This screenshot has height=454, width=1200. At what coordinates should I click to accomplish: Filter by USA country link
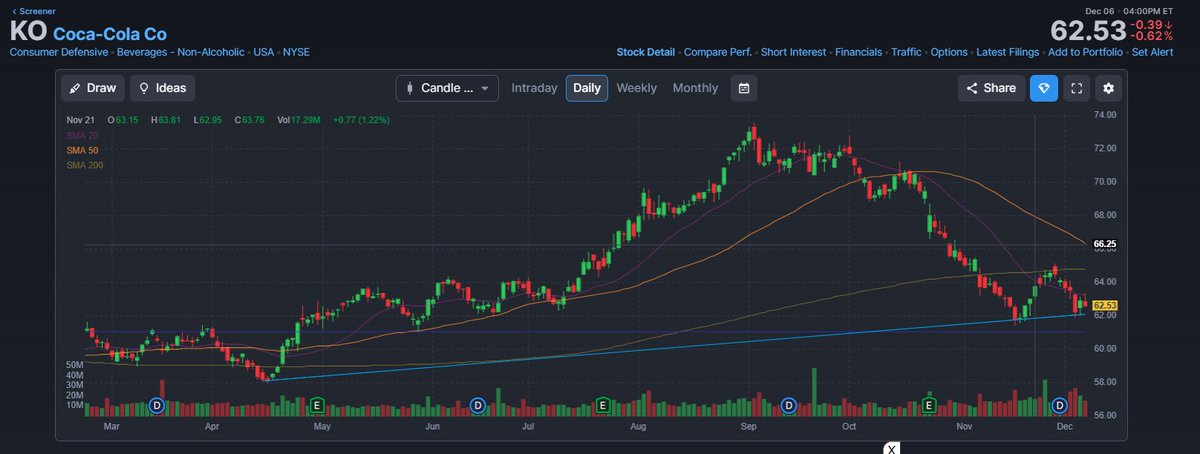pos(264,51)
